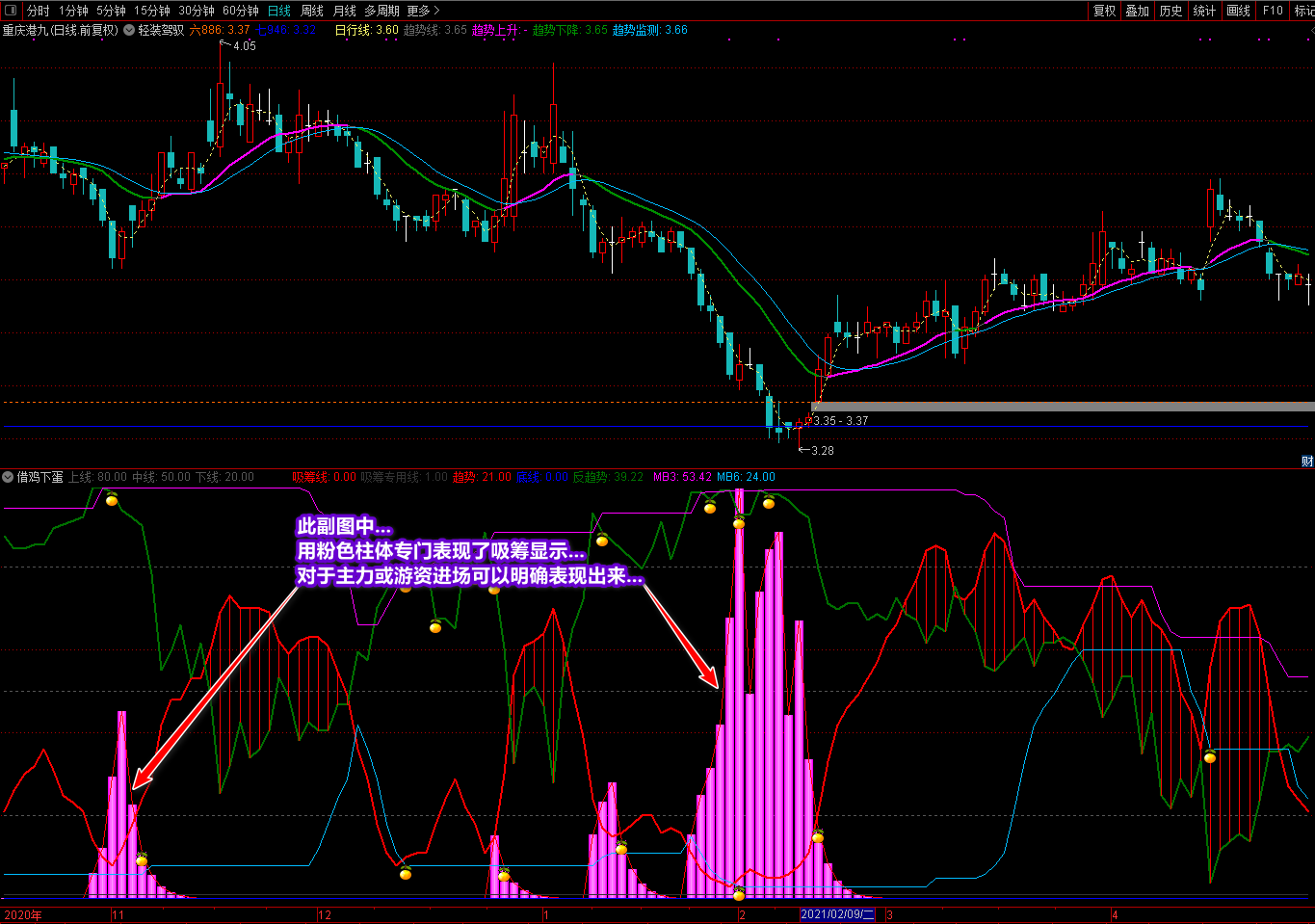Select the 周线 weekly period tab
The width and height of the screenshot is (1315, 924).
[x=312, y=11]
